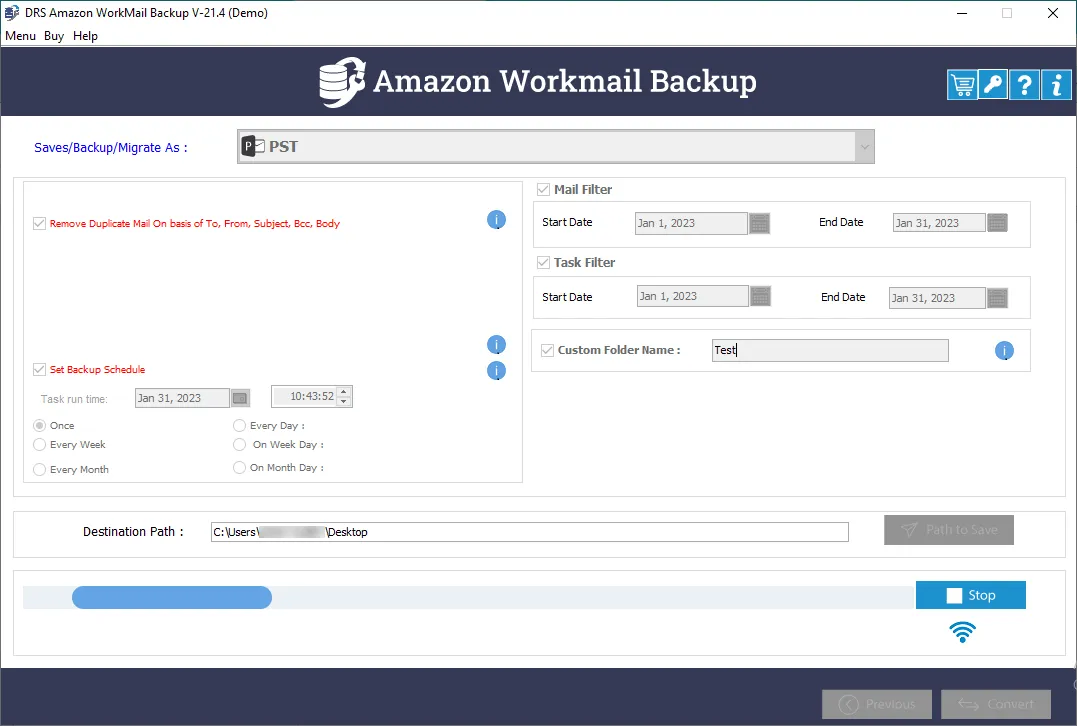Select the On Week Day radio button
This screenshot has height=726, width=1077.
(239, 445)
